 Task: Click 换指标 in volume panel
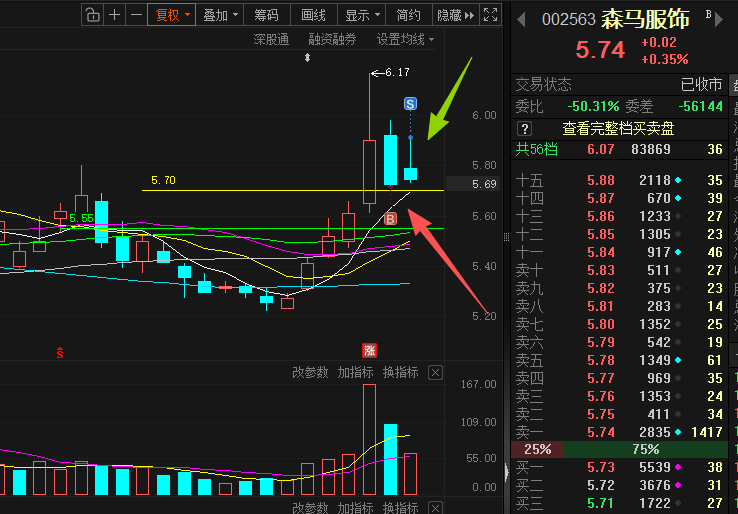[401, 373]
